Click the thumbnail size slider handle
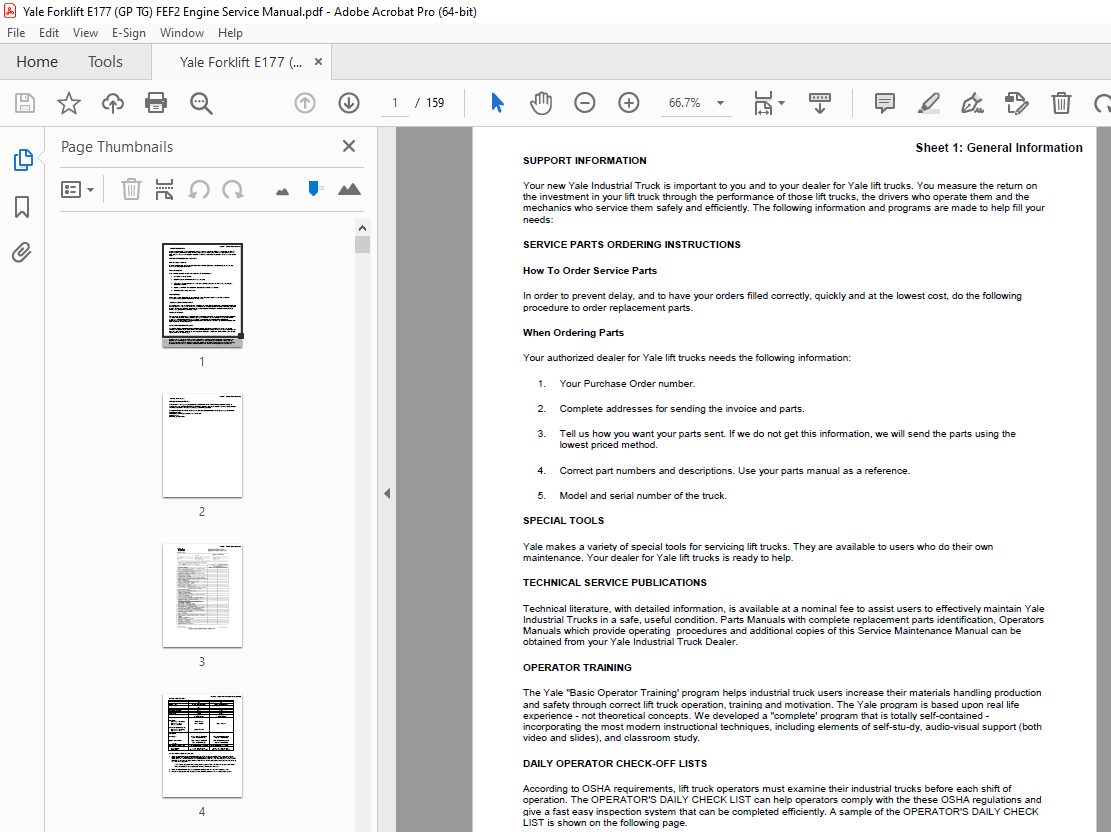This screenshot has height=832, width=1111. click(x=314, y=189)
